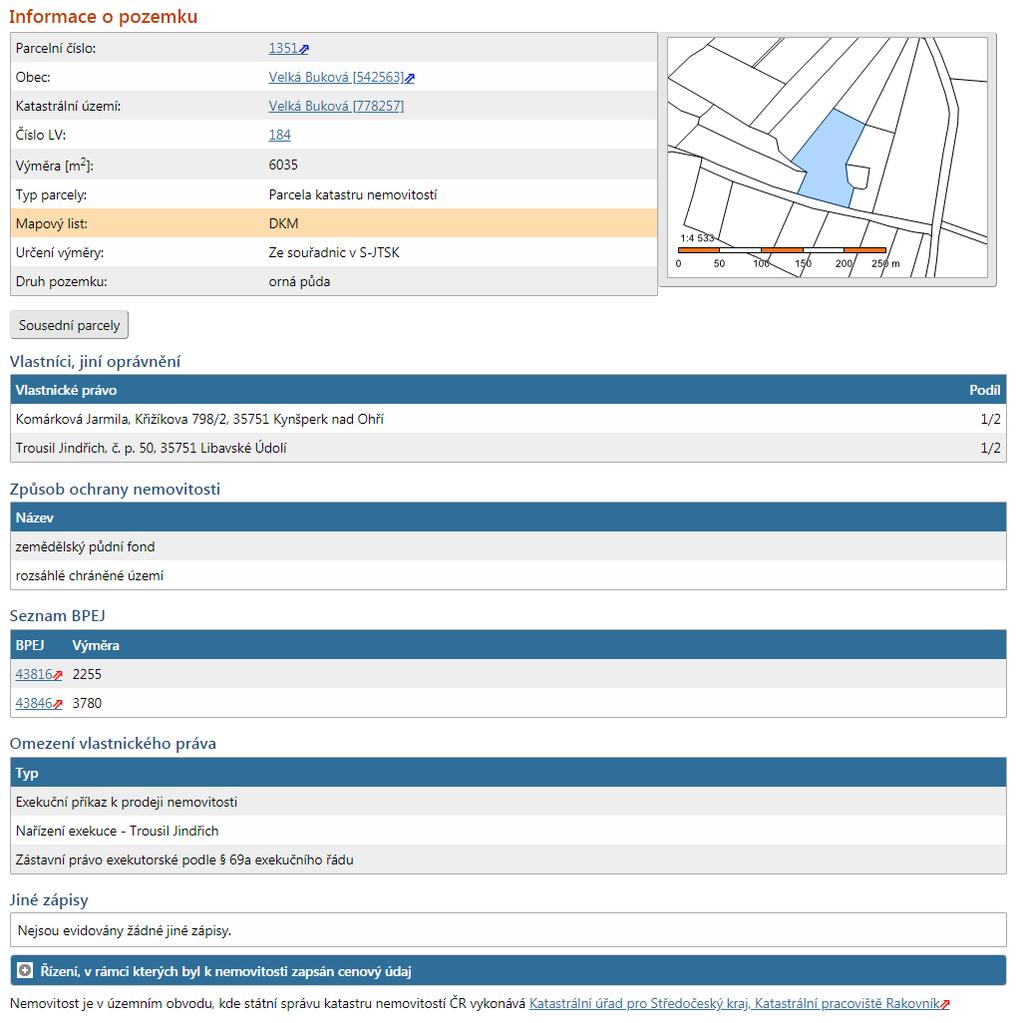The height and width of the screenshot is (1023, 1024).
Task: Click Ze souřadnic v S-JTSK value
Action: (334, 252)
